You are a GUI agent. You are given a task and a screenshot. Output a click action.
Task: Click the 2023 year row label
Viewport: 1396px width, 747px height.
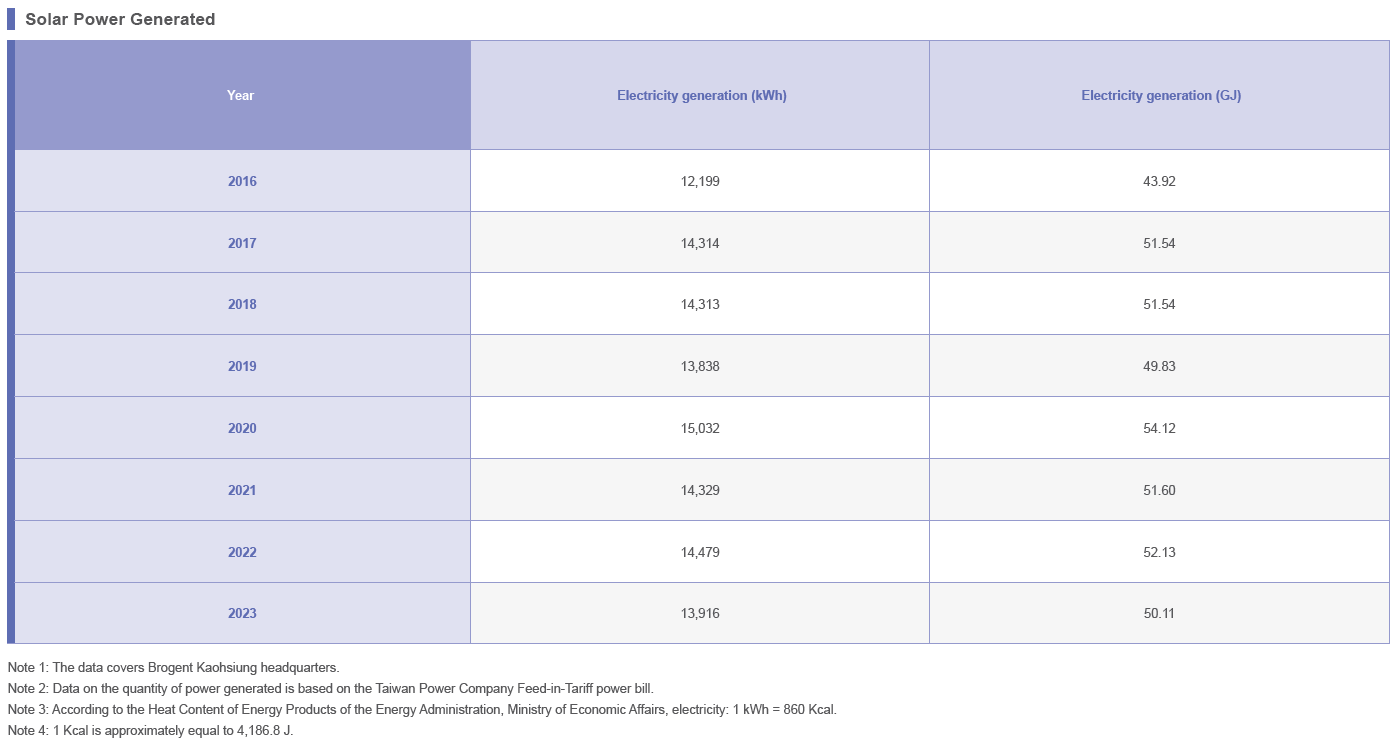click(x=242, y=613)
